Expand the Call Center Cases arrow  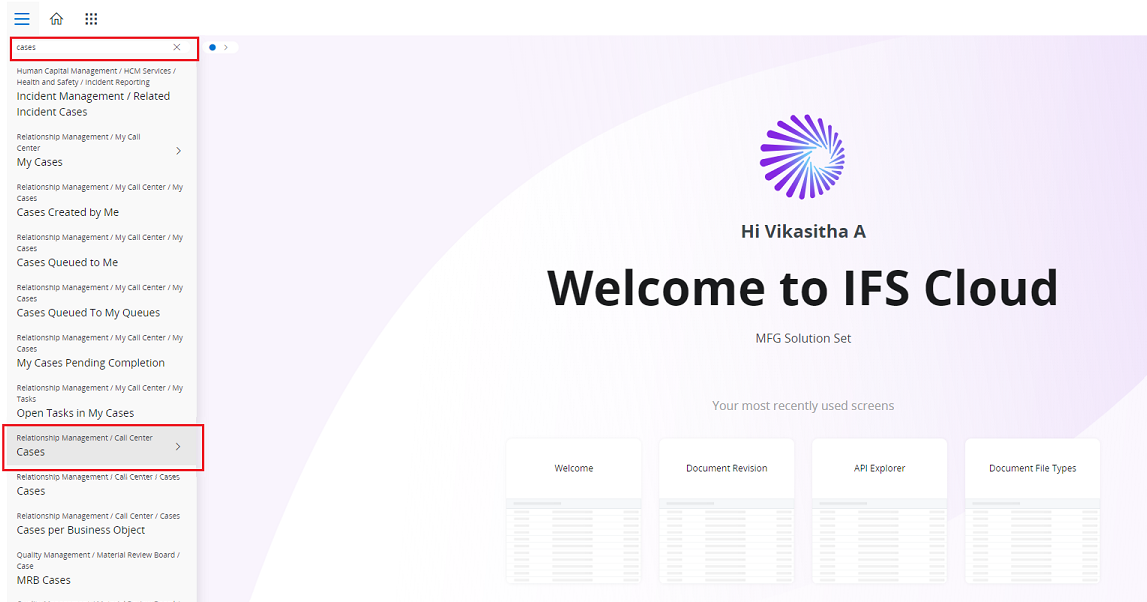(178, 446)
